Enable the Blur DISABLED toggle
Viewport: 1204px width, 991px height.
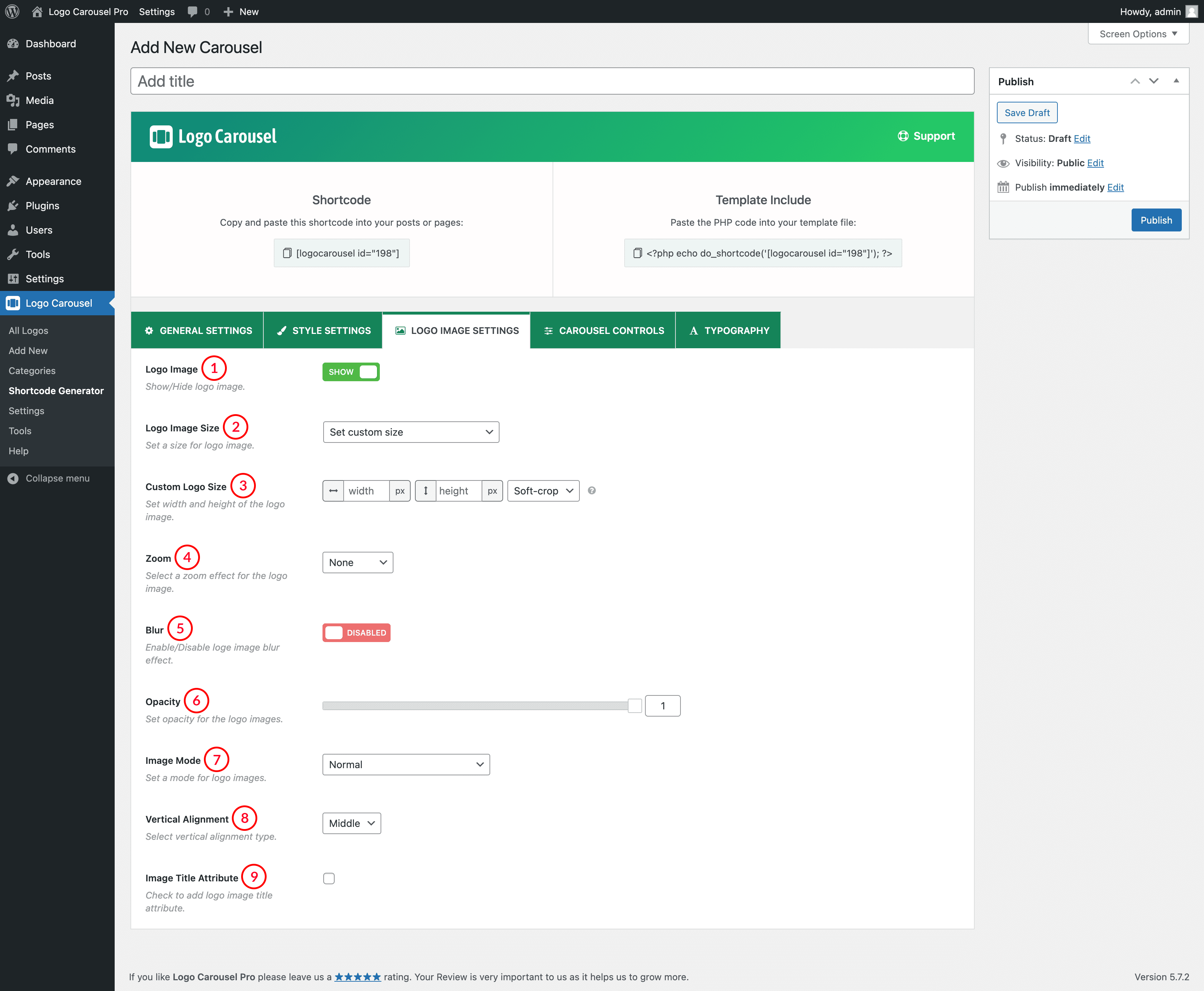(356, 632)
